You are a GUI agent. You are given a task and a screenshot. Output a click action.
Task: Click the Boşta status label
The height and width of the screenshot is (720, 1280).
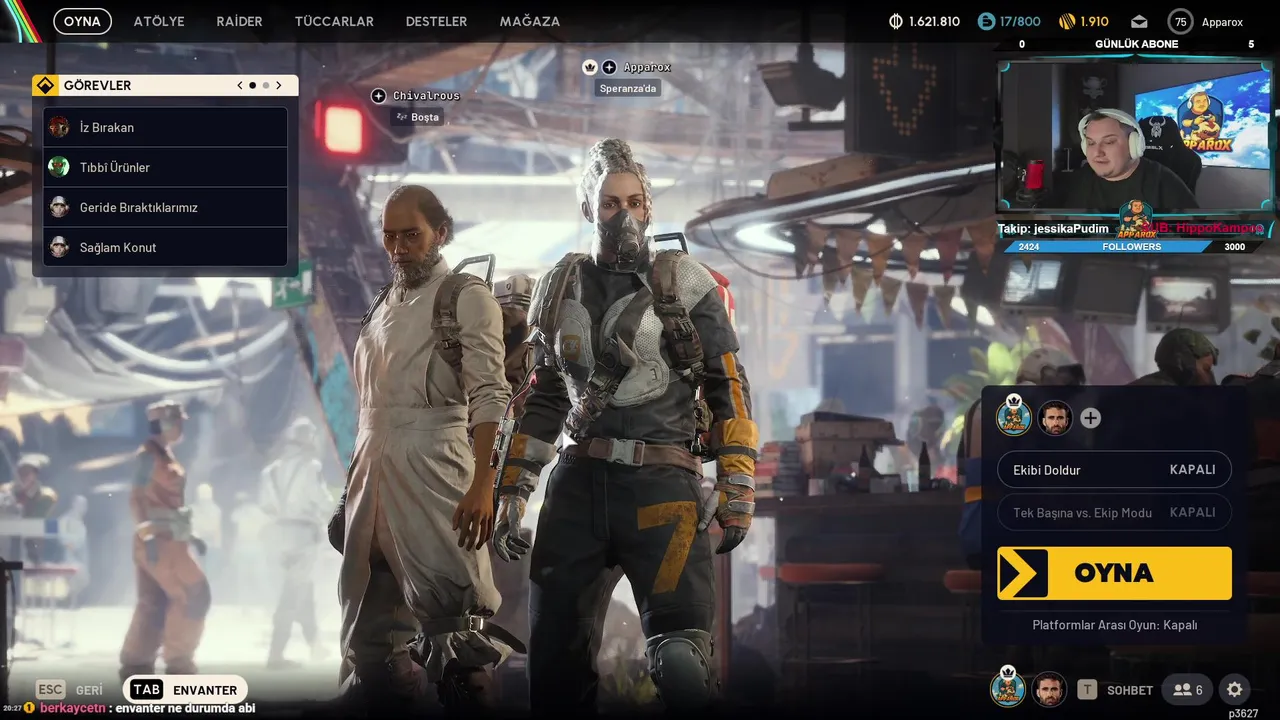417,117
